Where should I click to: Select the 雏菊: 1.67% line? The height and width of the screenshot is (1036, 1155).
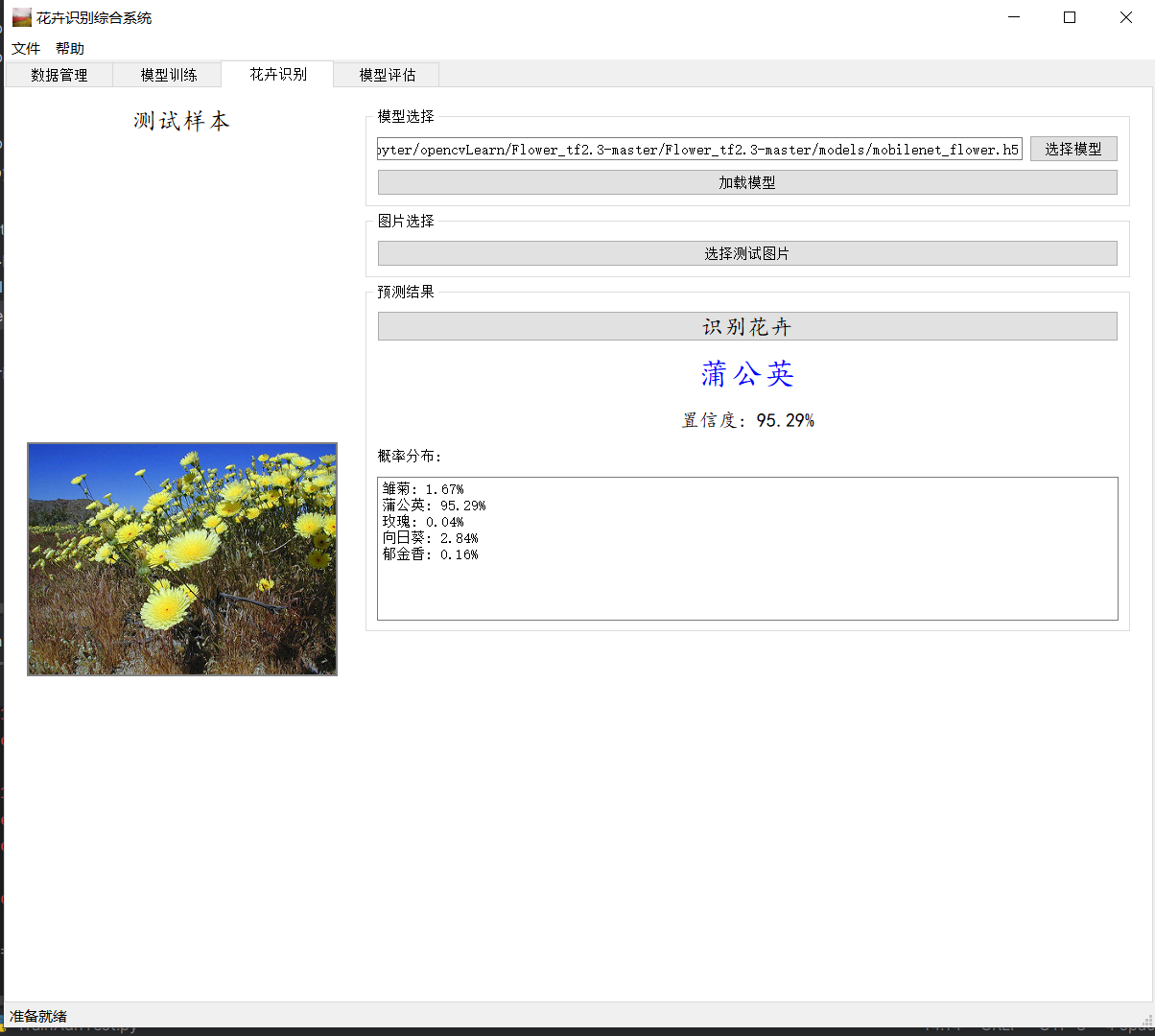(x=423, y=489)
